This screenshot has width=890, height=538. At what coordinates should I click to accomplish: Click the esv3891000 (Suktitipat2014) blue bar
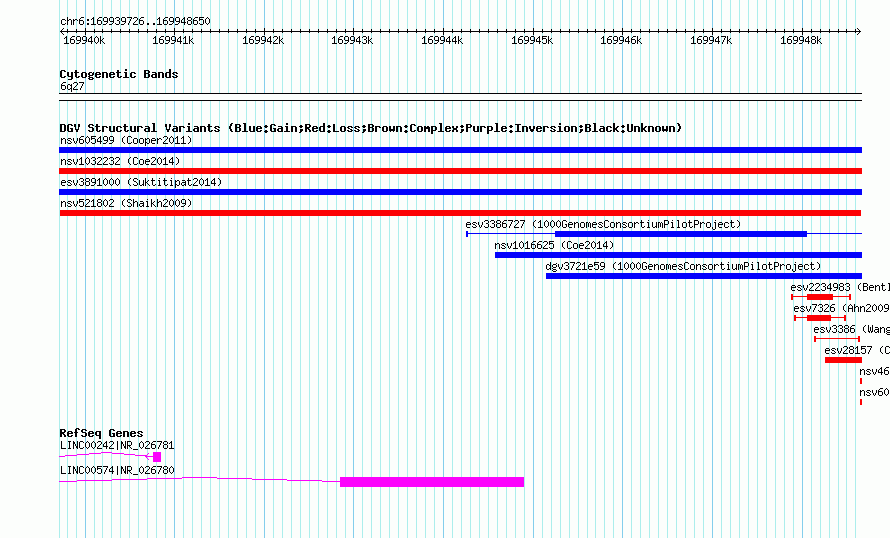(460, 192)
